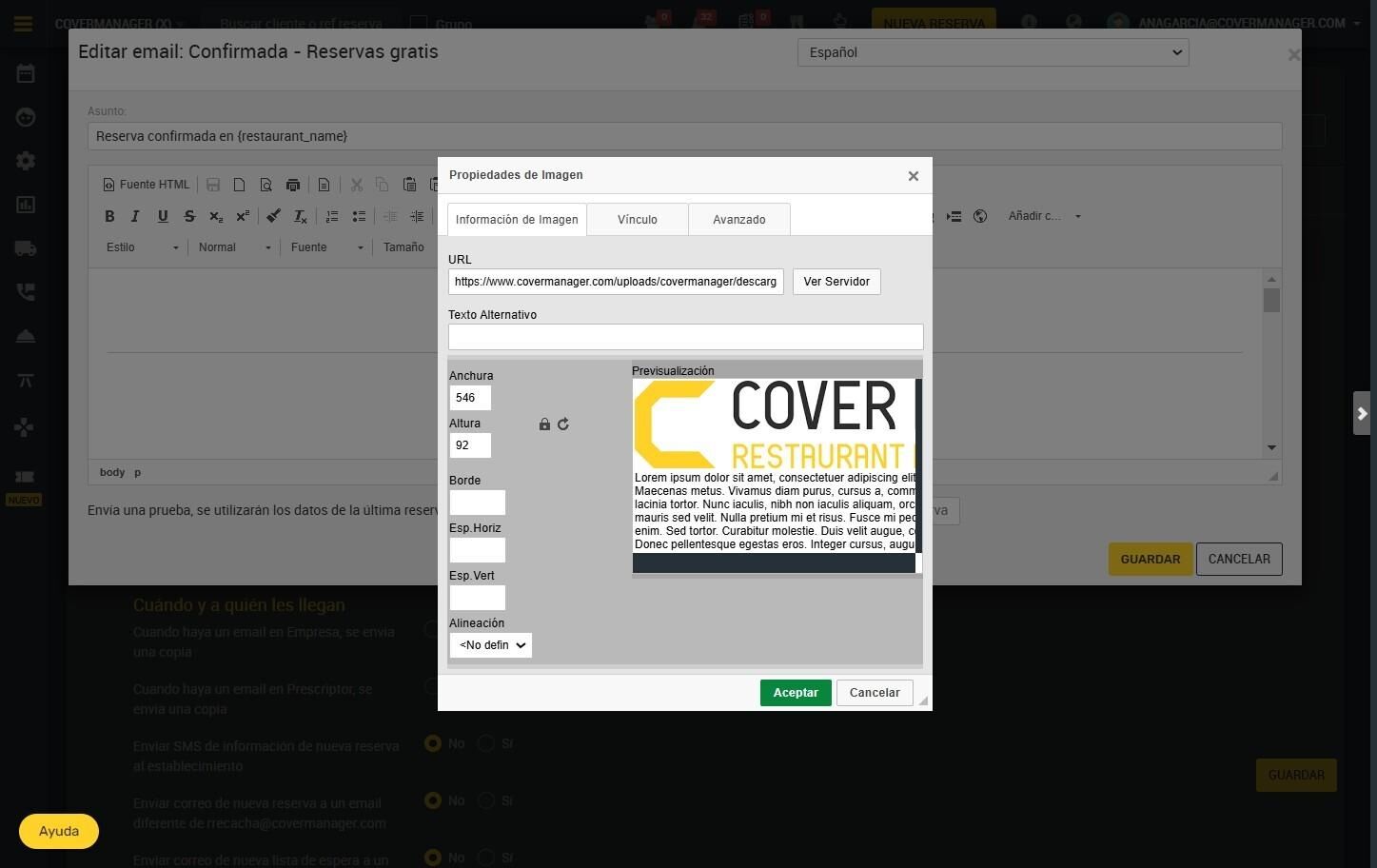Select 'Sí' for Enviar SMS de información
This screenshot has height=868, width=1377.
[486, 743]
